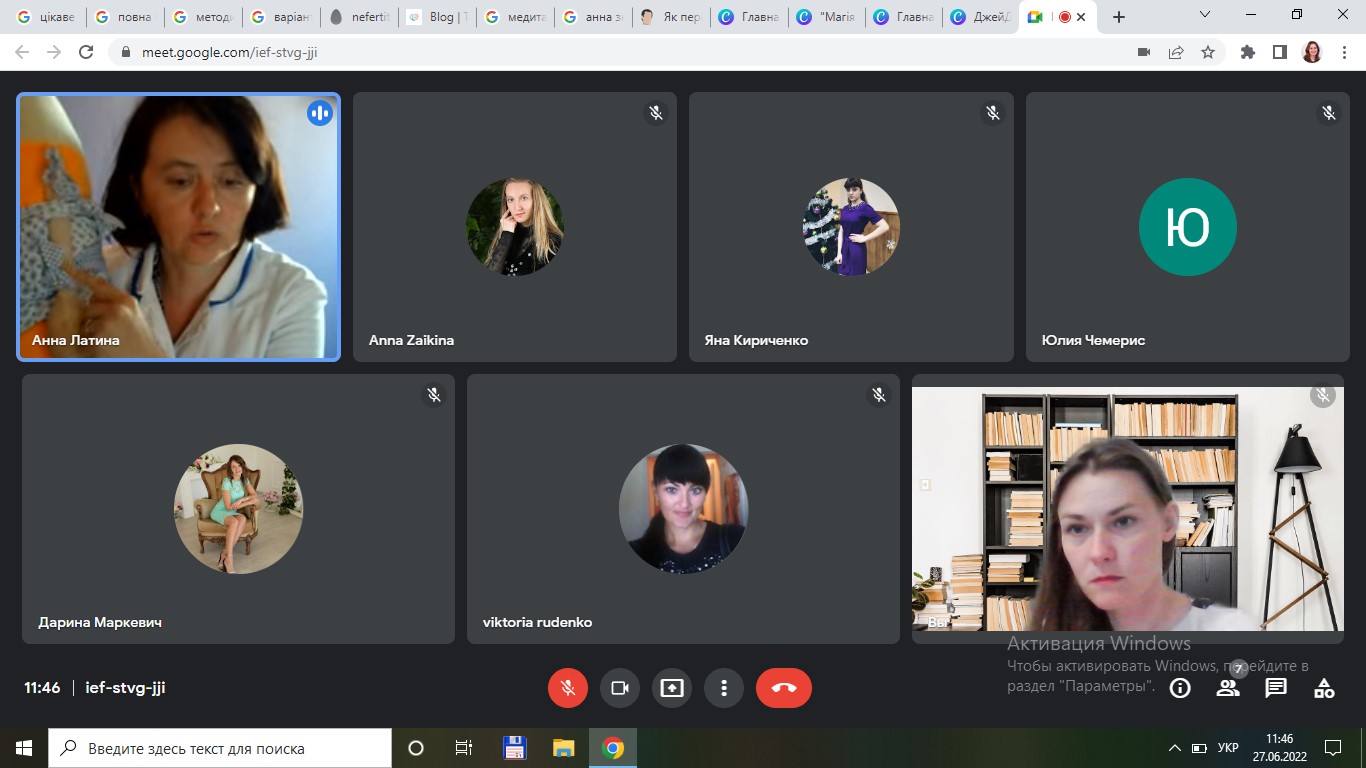1366x768 pixels.
Task: Open meeting details info icon
Action: click(1180, 688)
